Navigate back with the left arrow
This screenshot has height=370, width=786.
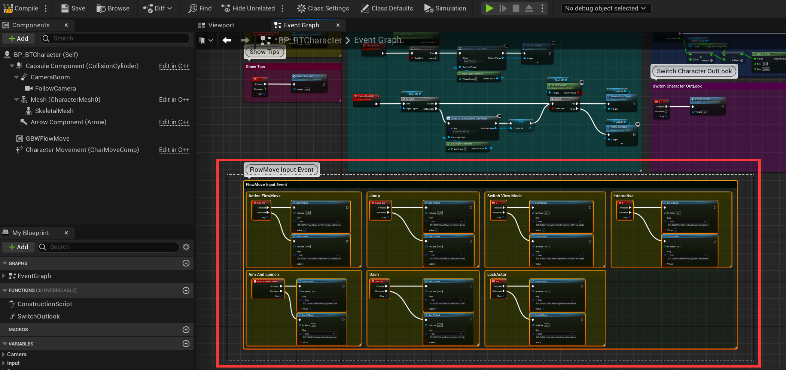[x=227, y=40]
